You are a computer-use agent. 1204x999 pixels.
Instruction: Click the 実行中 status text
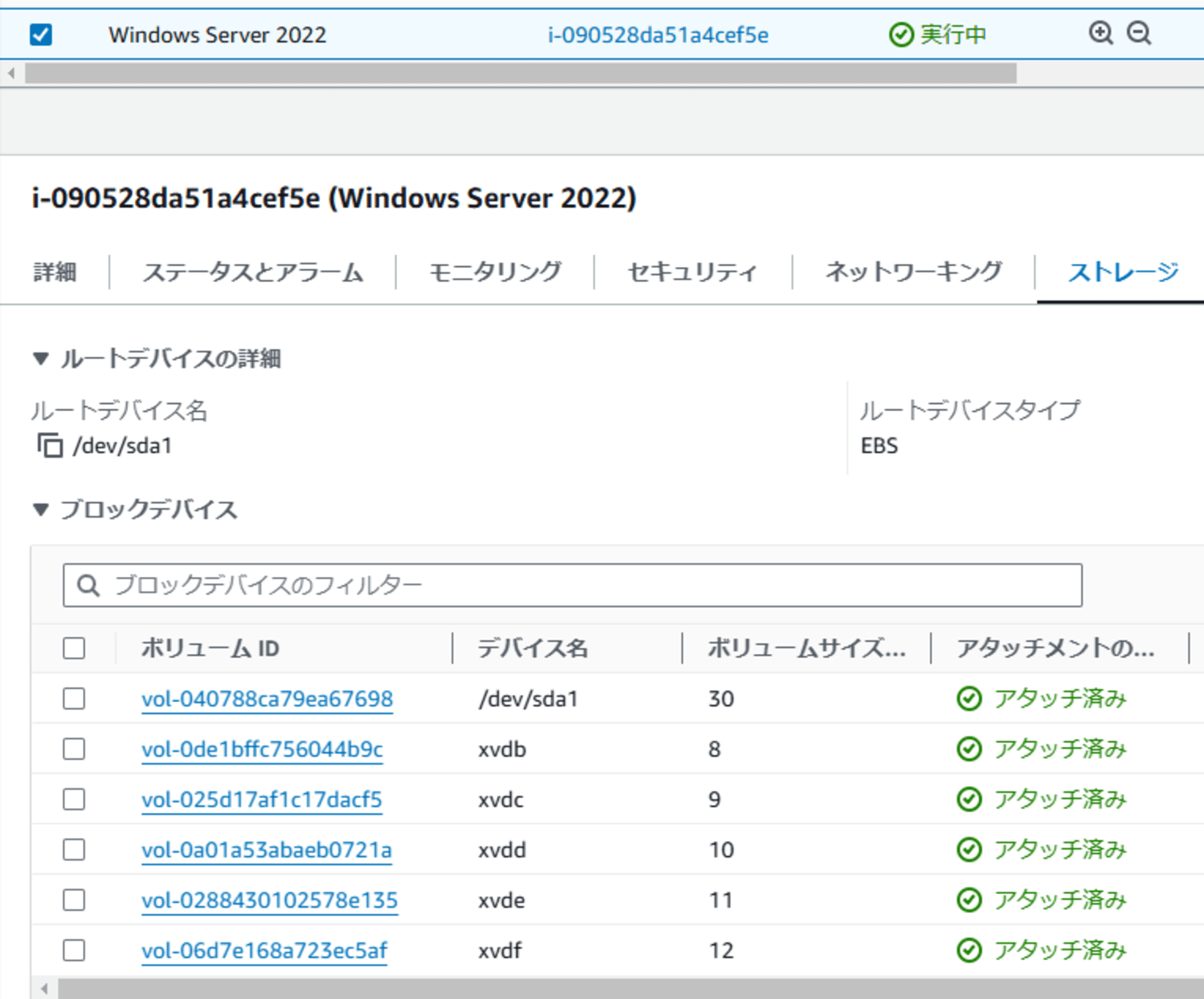point(954,35)
